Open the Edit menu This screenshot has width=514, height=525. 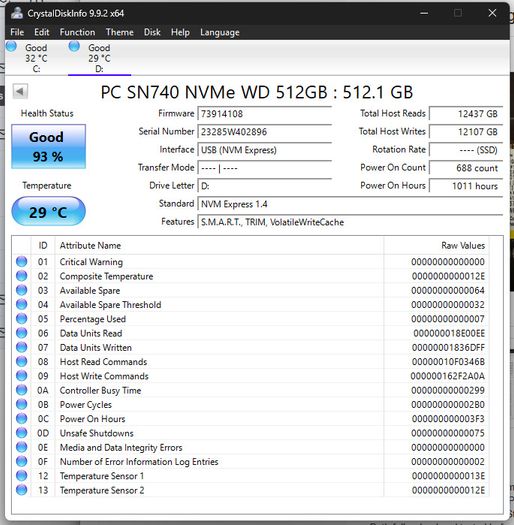coord(42,32)
